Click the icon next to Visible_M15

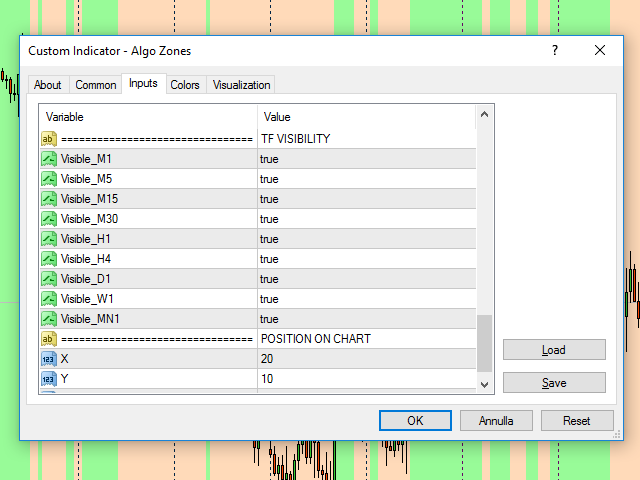point(48,199)
